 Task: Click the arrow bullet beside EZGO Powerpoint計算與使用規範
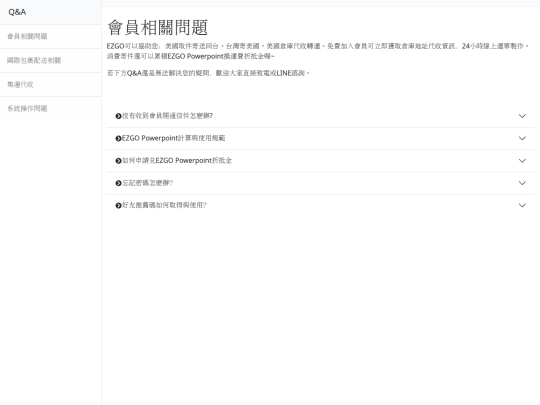118,138
